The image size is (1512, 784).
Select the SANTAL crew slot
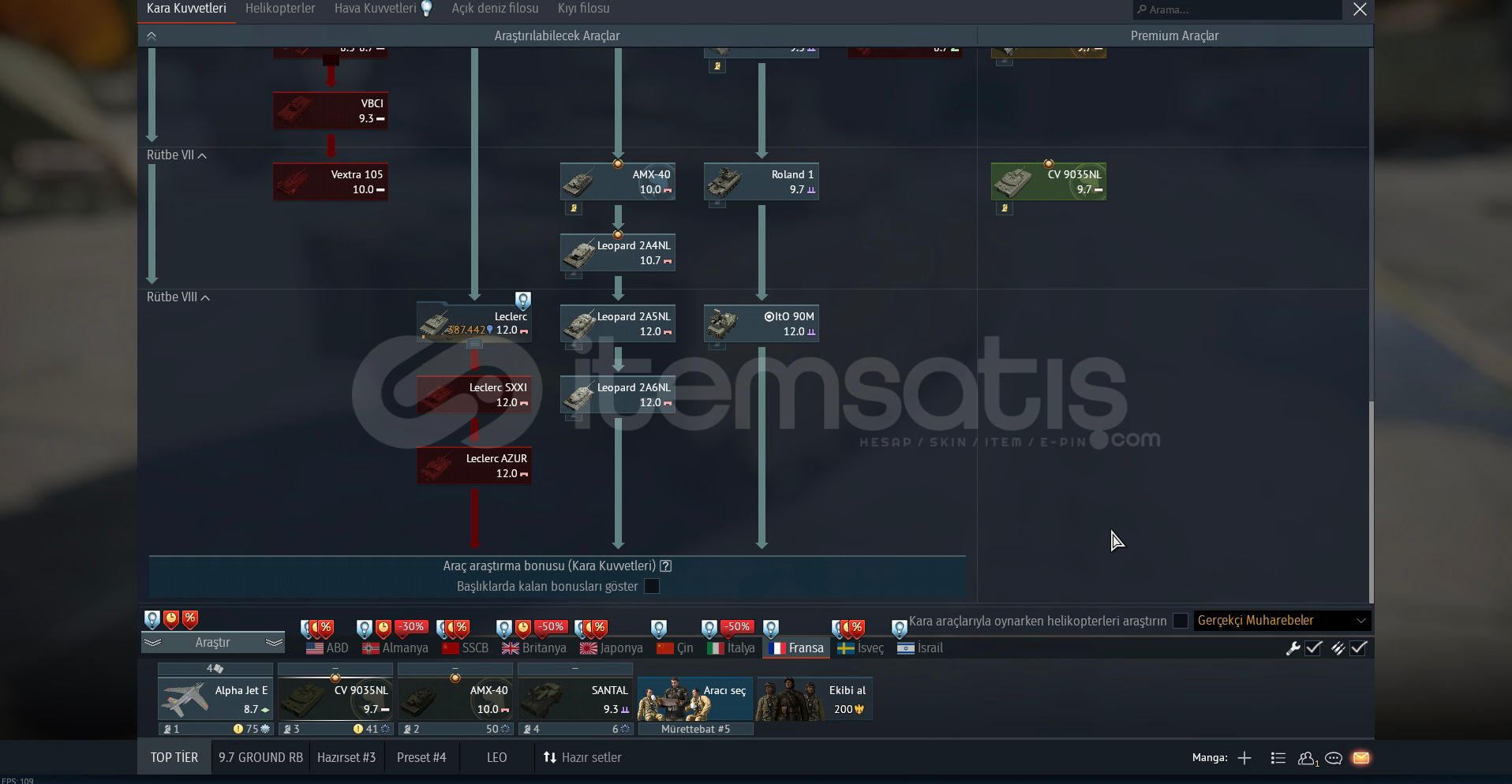(575, 699)
